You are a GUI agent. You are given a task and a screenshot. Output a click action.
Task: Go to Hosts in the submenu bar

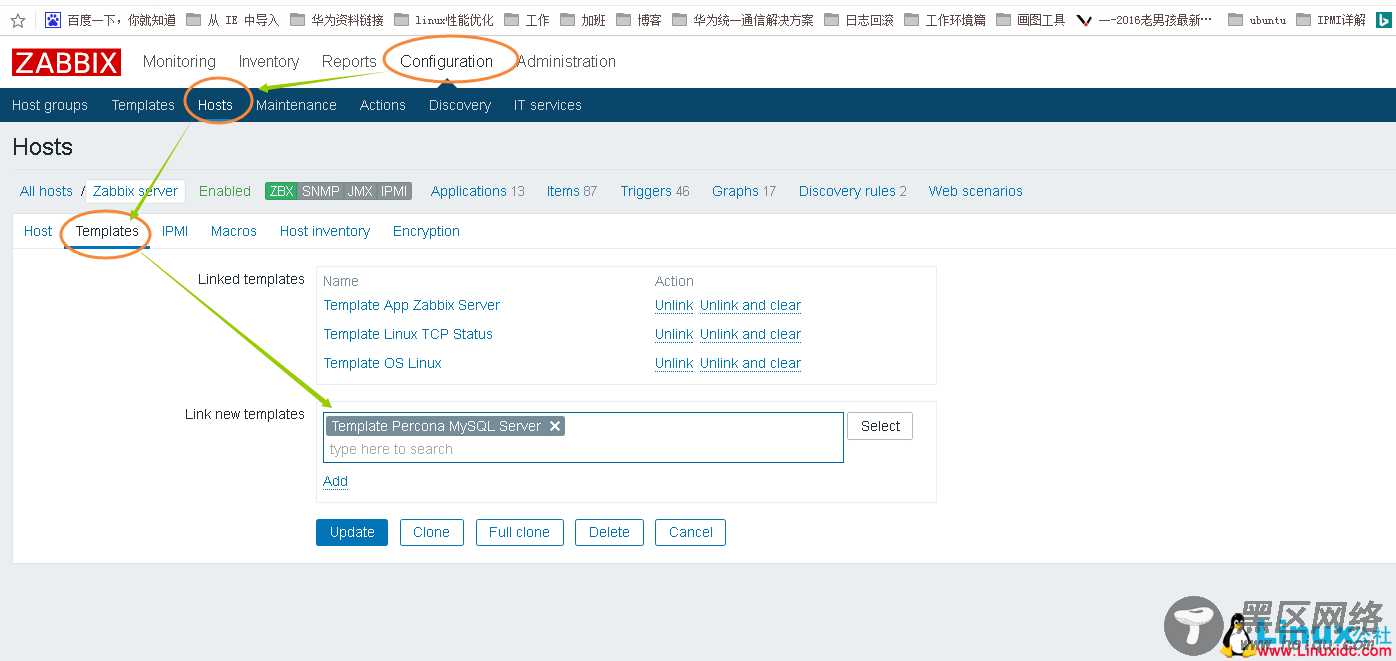(x=215, y=105)
